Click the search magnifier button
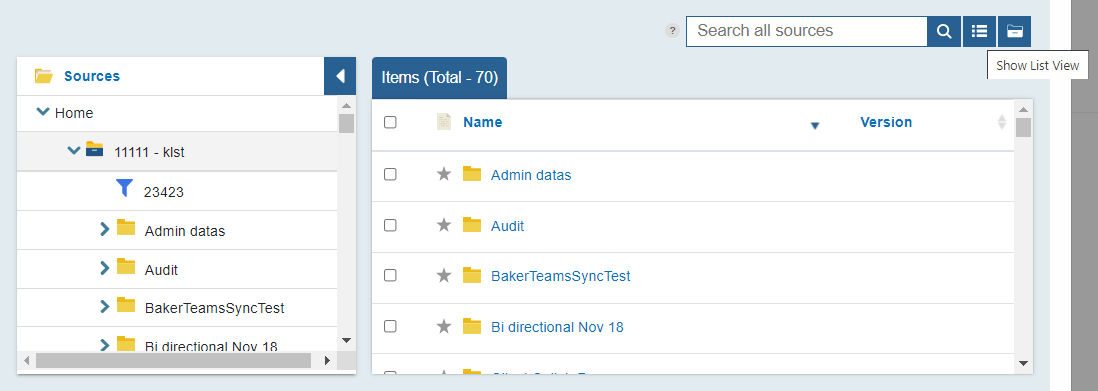 tap(944, 32)
